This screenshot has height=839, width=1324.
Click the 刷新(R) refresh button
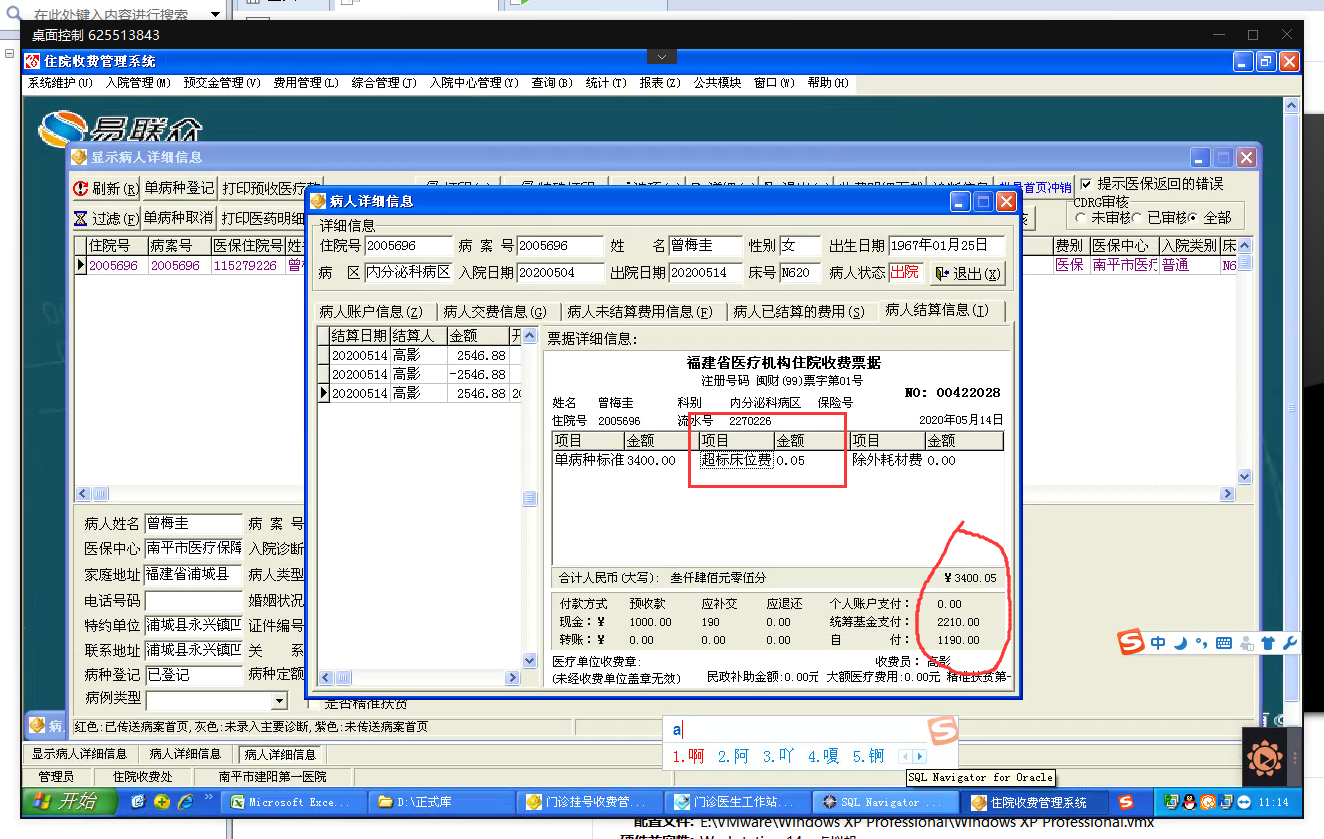(105, 188)
